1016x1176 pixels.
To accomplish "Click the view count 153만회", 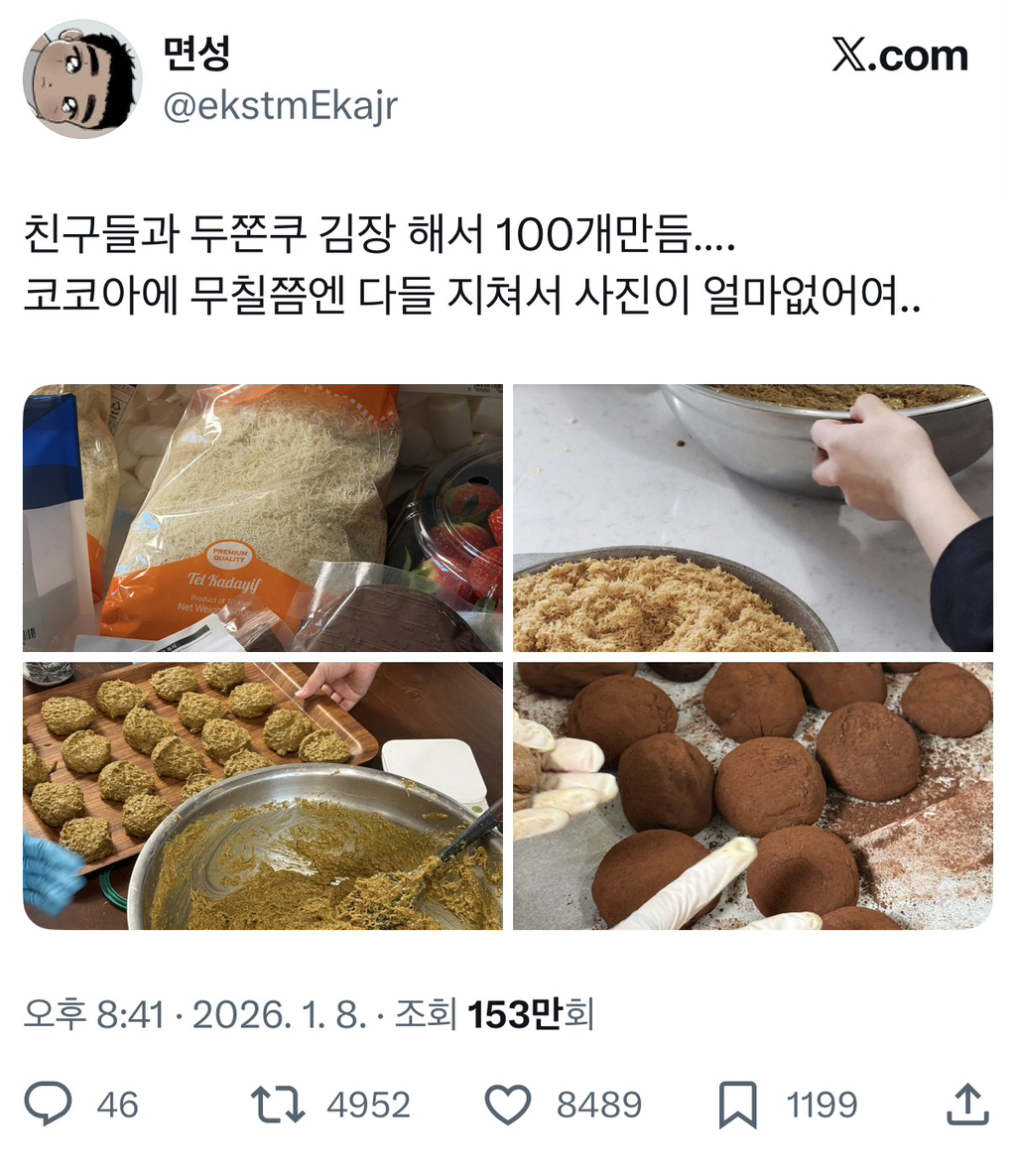I will (x=530, y=1014).
